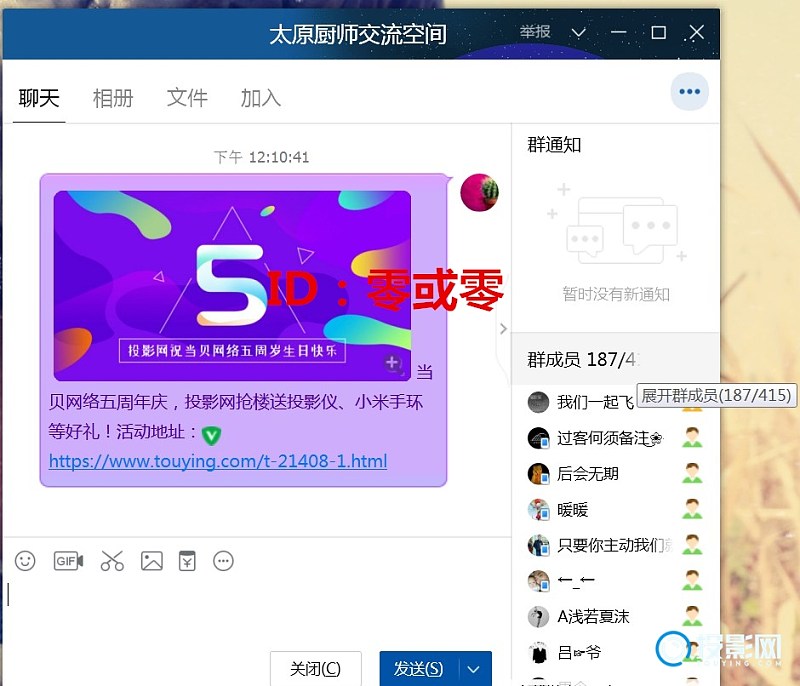Image resolution: width=800 pixels, height=686 pixels.
Task: Select member name 后会无期
Action: (x=587, y=474)
